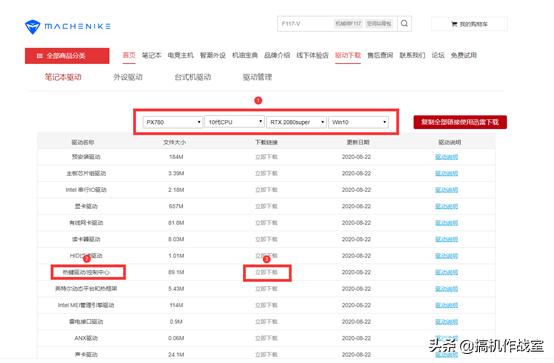Click the red copy-all-links Xunlei download button
The height and width of the screenshot is (363, 554).
(460, 122)
